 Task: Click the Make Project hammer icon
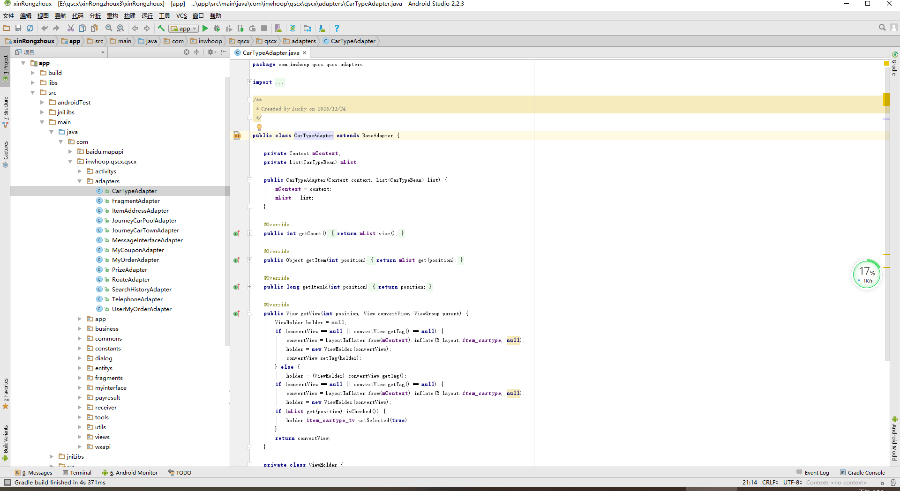(x=161, y=29)
